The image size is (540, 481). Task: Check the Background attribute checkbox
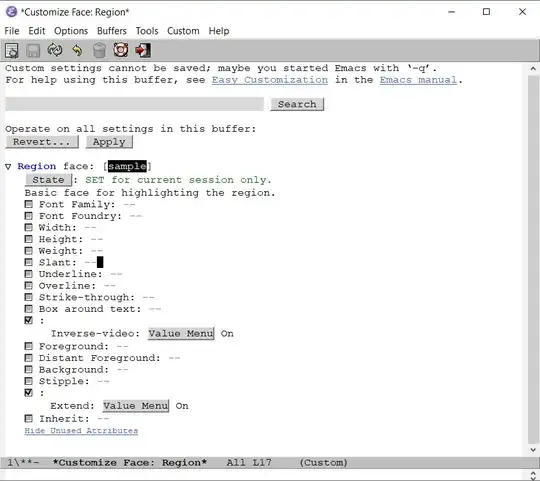click(x=29, y=369)
